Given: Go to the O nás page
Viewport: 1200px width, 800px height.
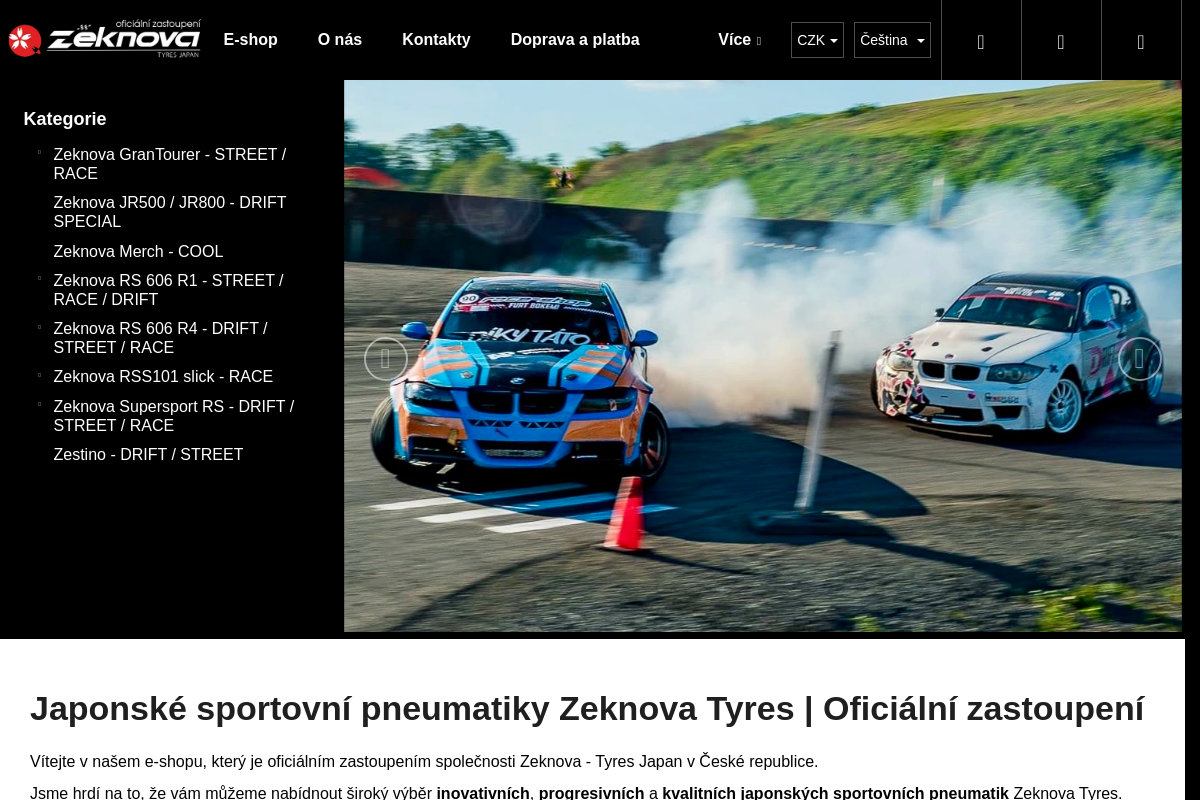Looking at the screenshot, I should point(340,40).
